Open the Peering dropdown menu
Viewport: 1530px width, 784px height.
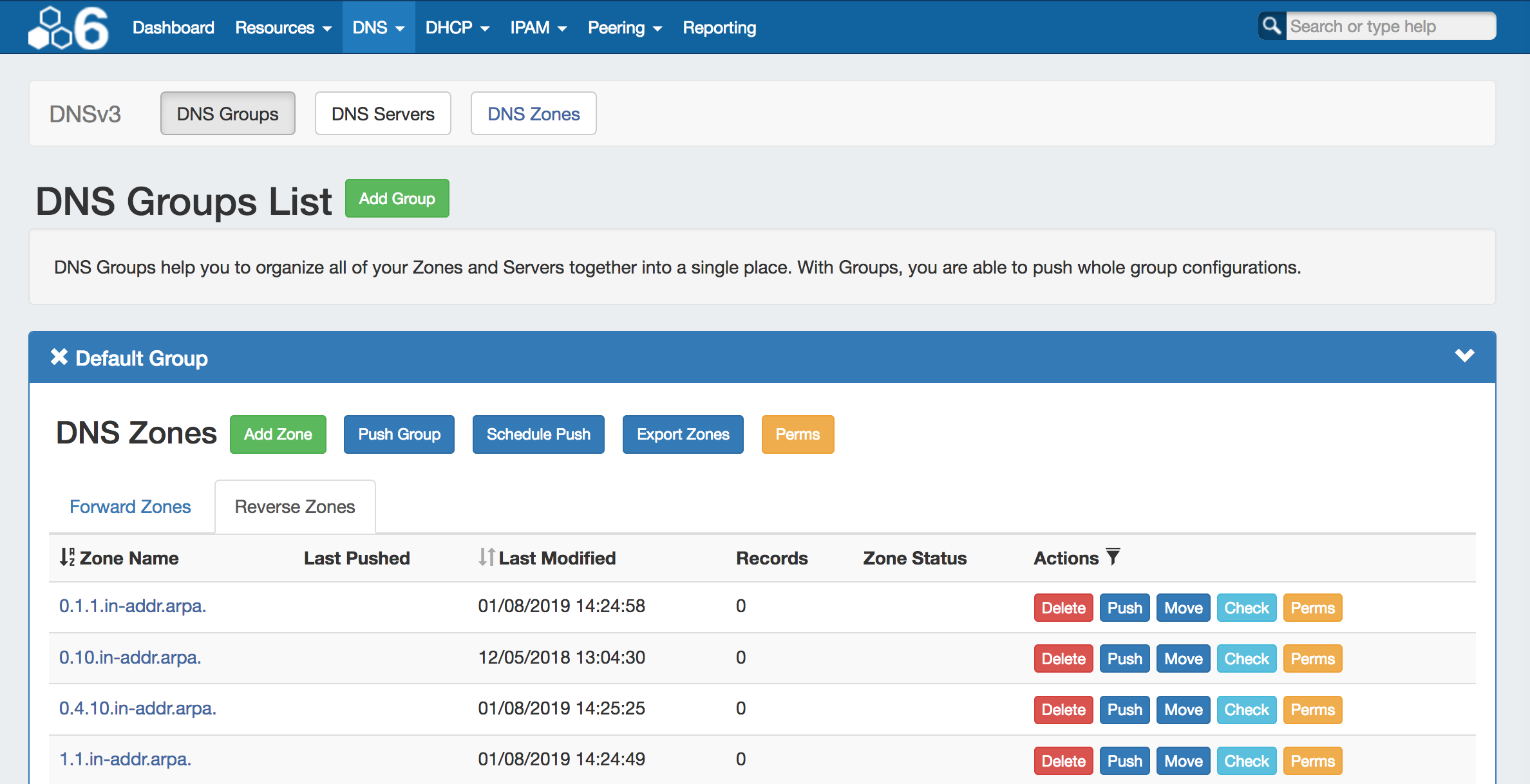point(625,28)
